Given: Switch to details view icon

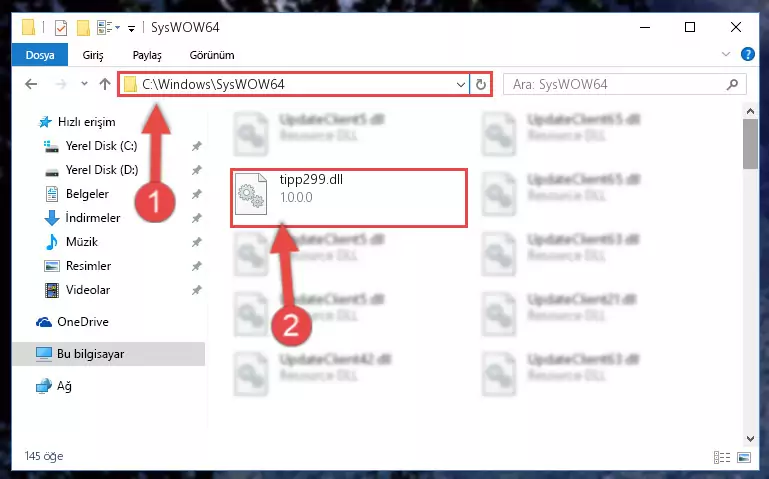Looking at the screenshot, I should [722, 457].
